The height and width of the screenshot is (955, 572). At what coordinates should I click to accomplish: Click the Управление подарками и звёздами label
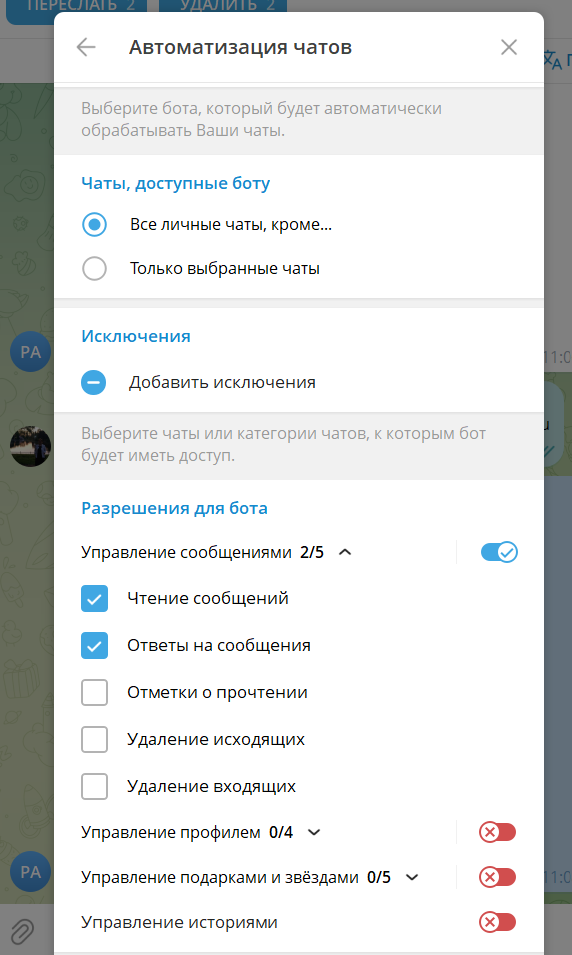(x=219, y=878)
